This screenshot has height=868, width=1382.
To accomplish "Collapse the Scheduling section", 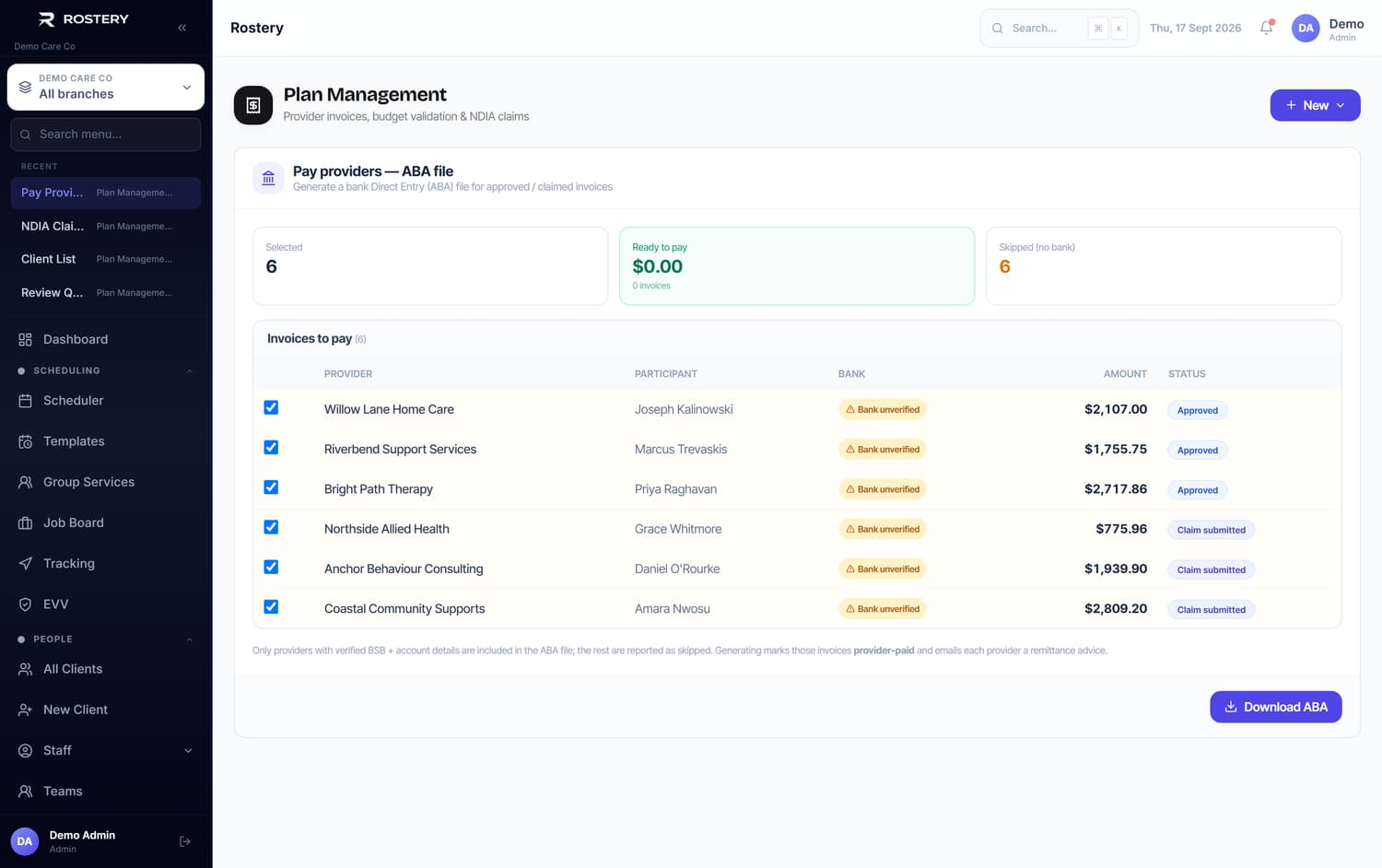I will click(190, 370).
